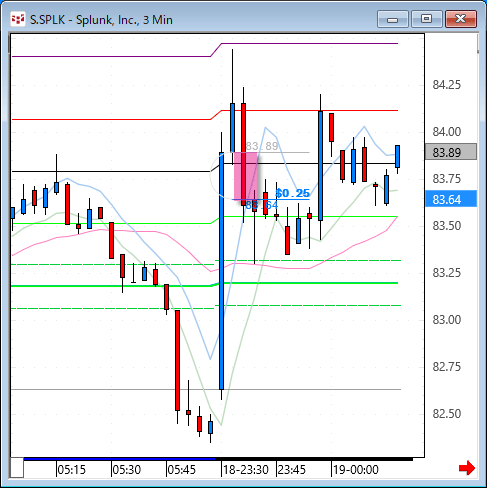Click the gray 83.89 chart annotation
Viewport: 487px width, 488px height.
coord(262,146)
